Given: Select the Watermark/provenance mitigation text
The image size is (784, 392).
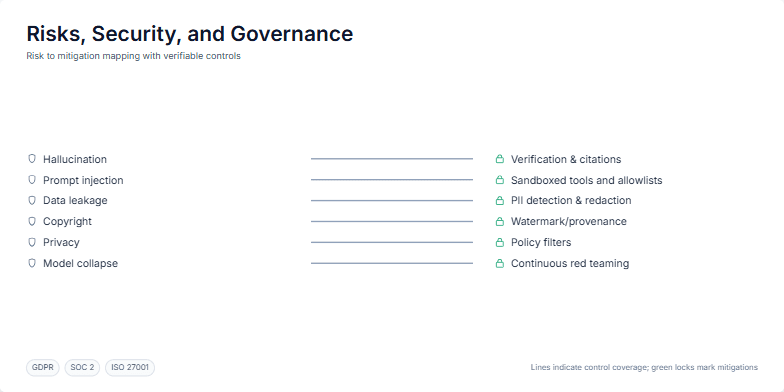Looking at the screenshot, I should pyautogui.click(x=568, y=222).
